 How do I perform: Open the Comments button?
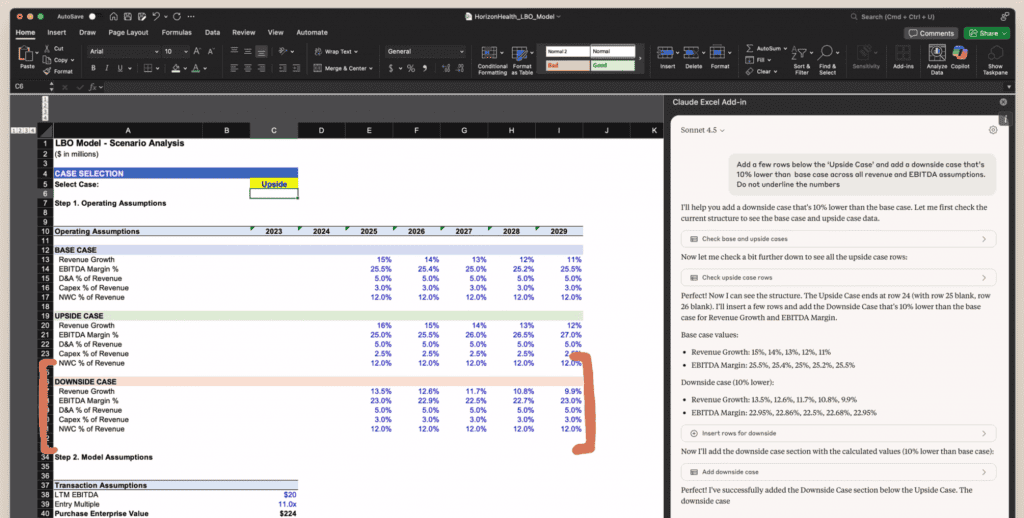coord(931,33)
